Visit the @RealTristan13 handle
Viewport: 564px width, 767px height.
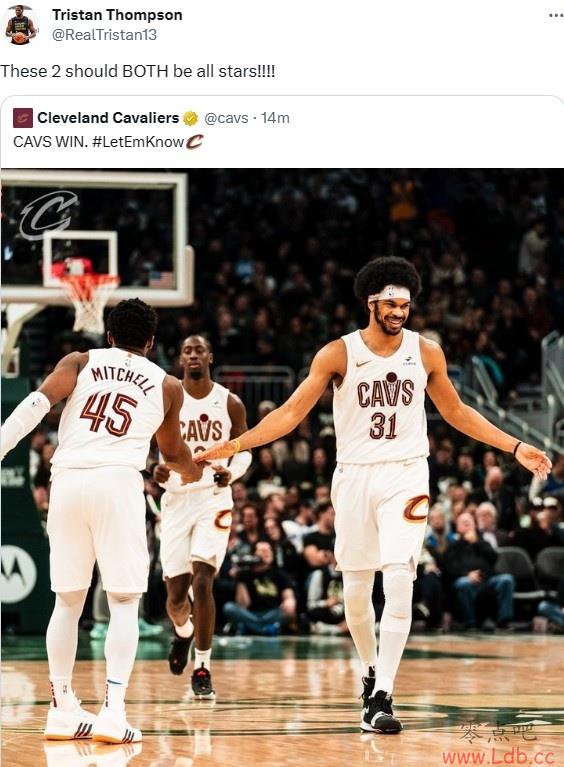tap(104, 35)
